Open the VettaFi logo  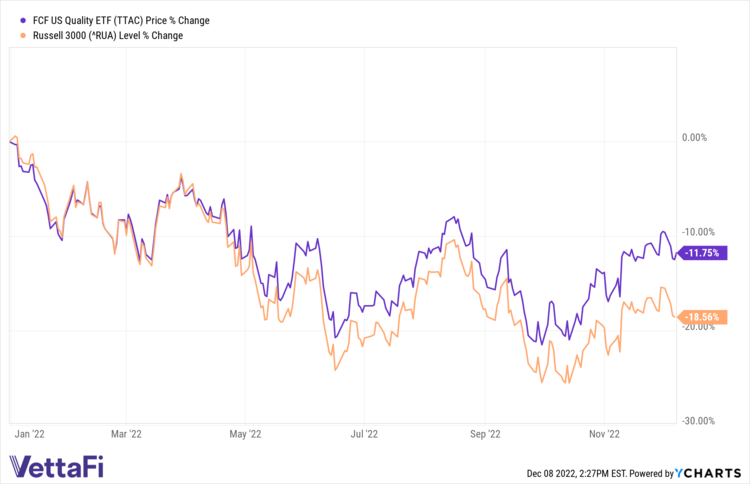click(56, 466)
